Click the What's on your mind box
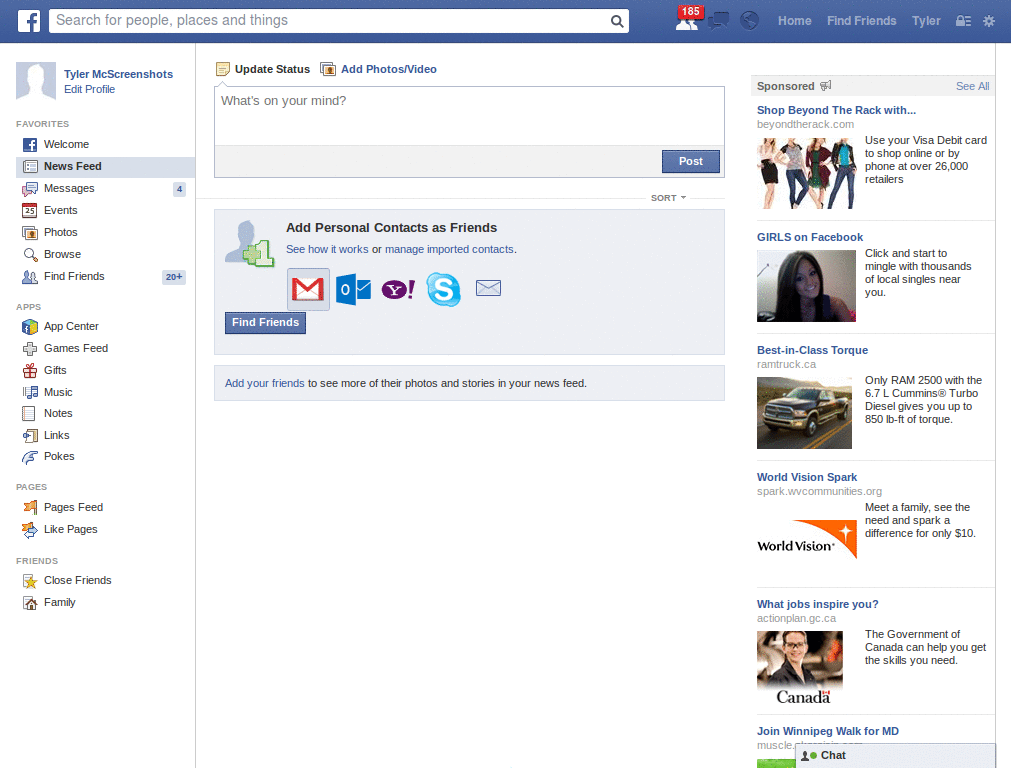 (469, 116)
